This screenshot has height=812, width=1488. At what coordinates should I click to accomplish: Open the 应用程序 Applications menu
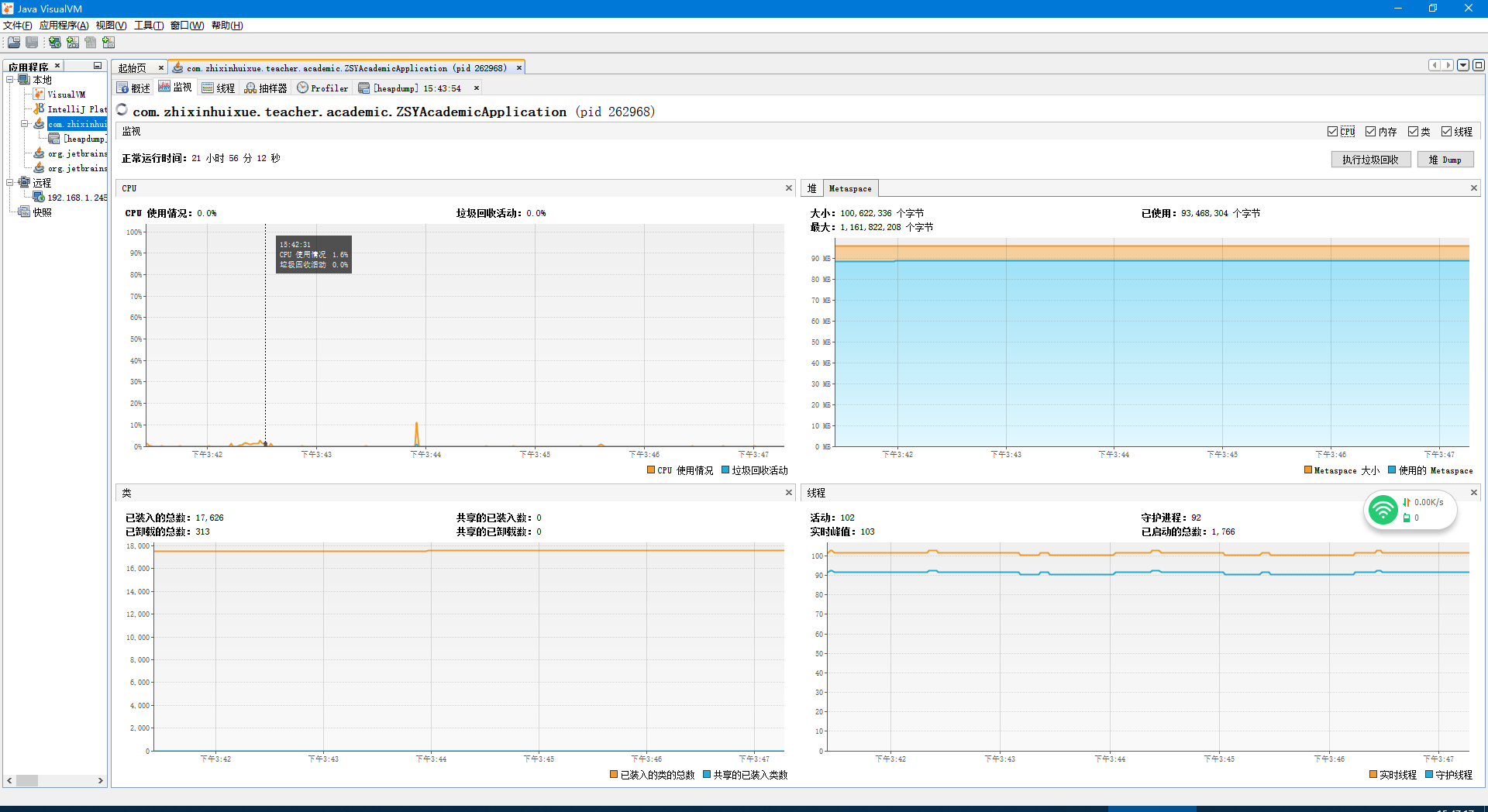(64, 26)
